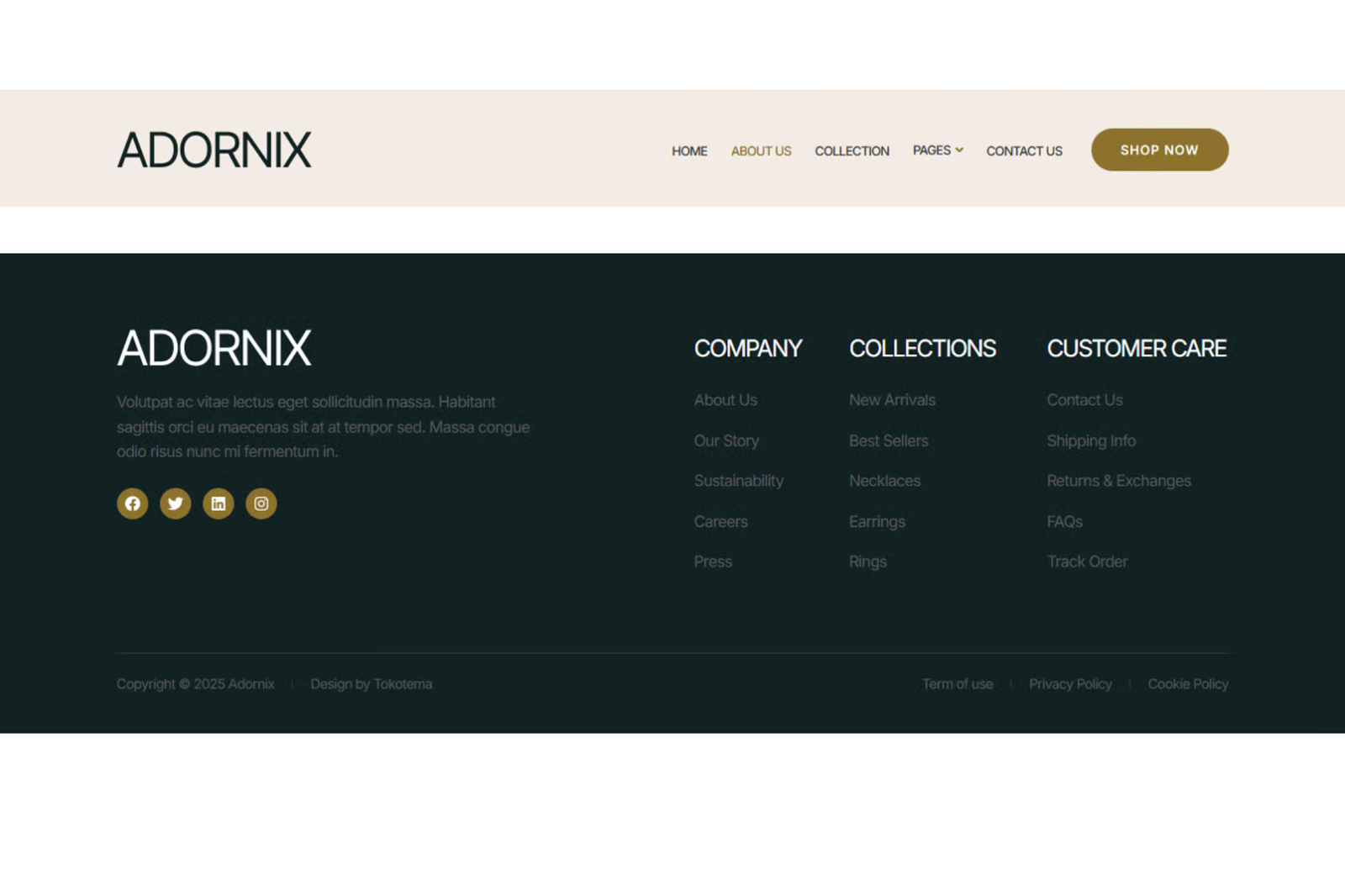Open the Twitter social icon
Viewport: 1345px width, 896px height.
[x=176, y=503]
